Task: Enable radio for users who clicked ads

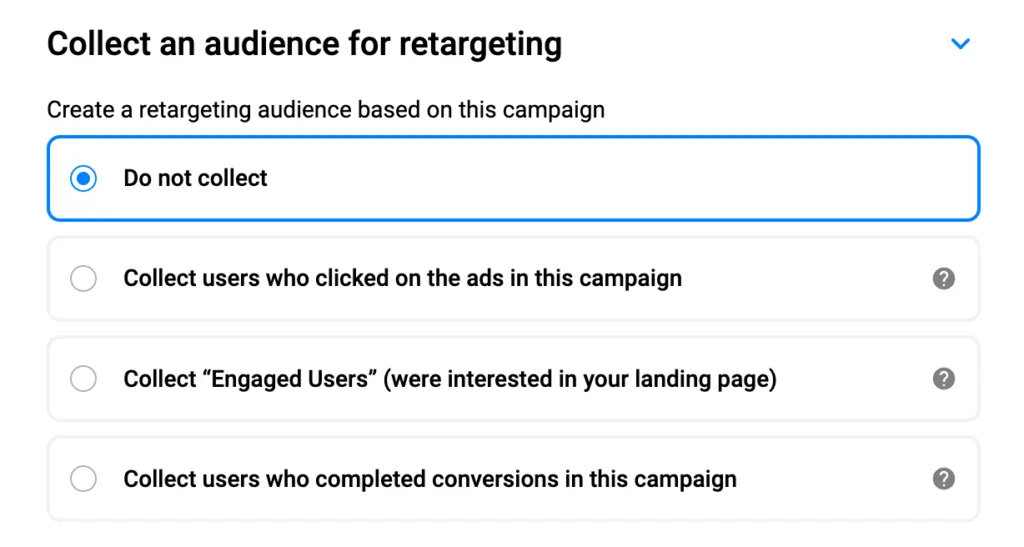Action: (x=83, y=278)
